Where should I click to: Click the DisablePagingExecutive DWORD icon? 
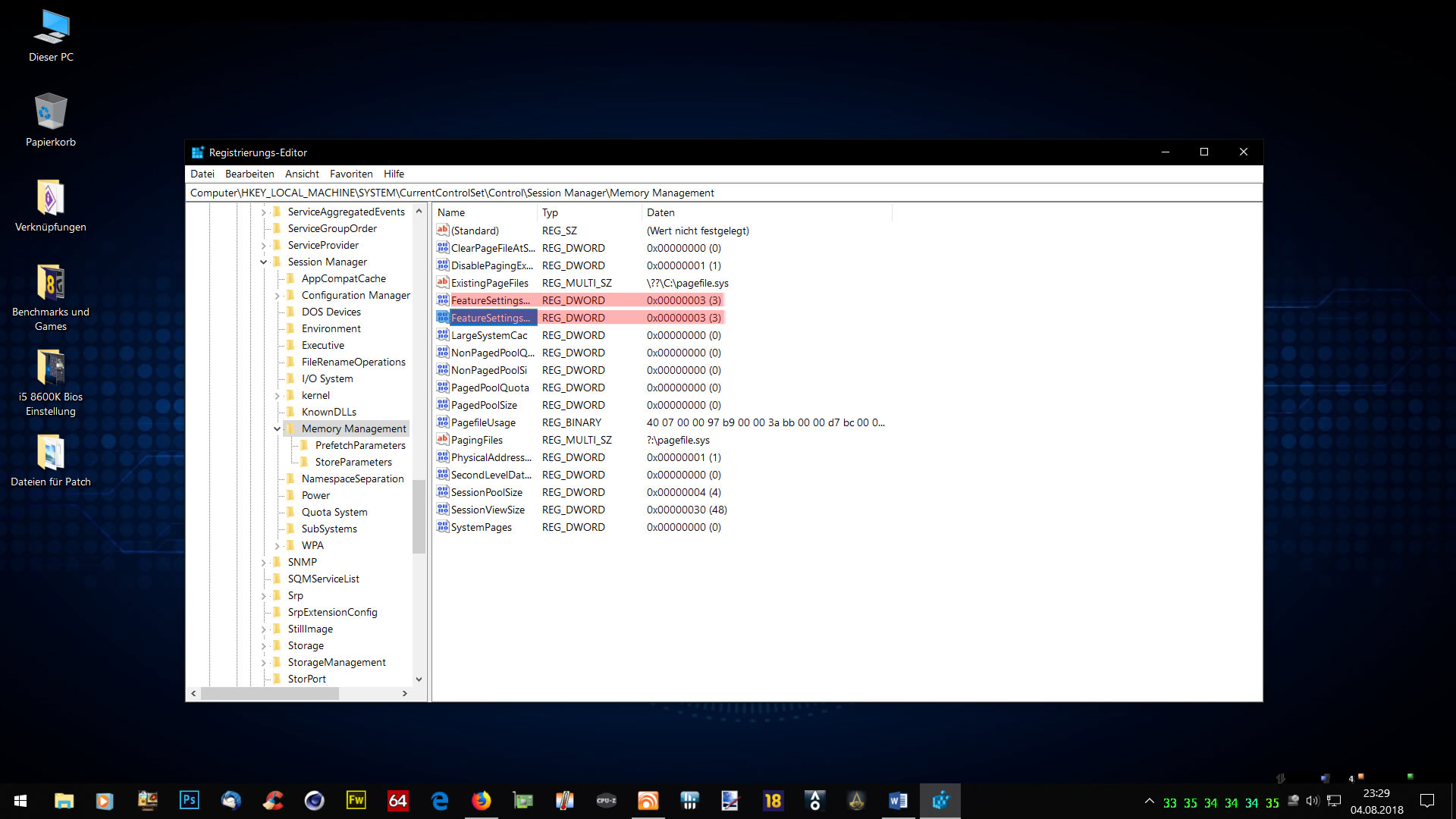[443, 265]
